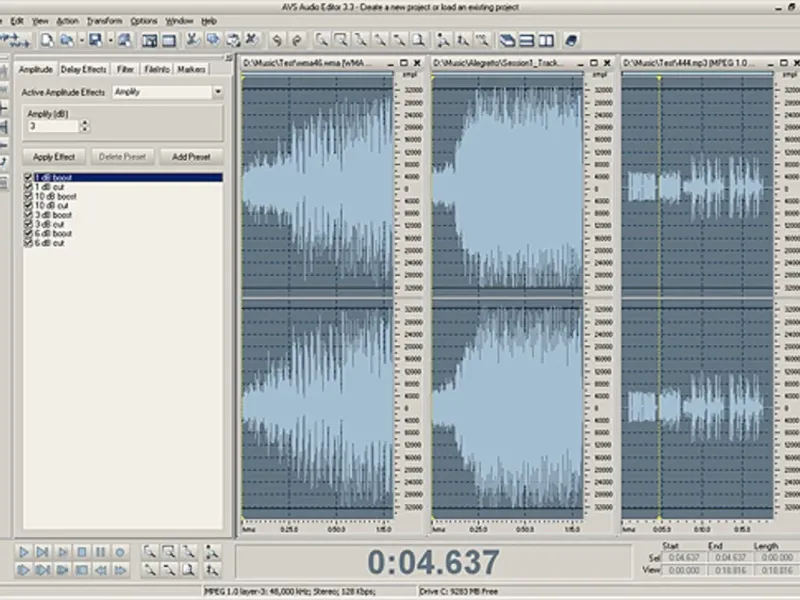
Task: Click the Redo arrow in toolbar
Action: (295, 40)
